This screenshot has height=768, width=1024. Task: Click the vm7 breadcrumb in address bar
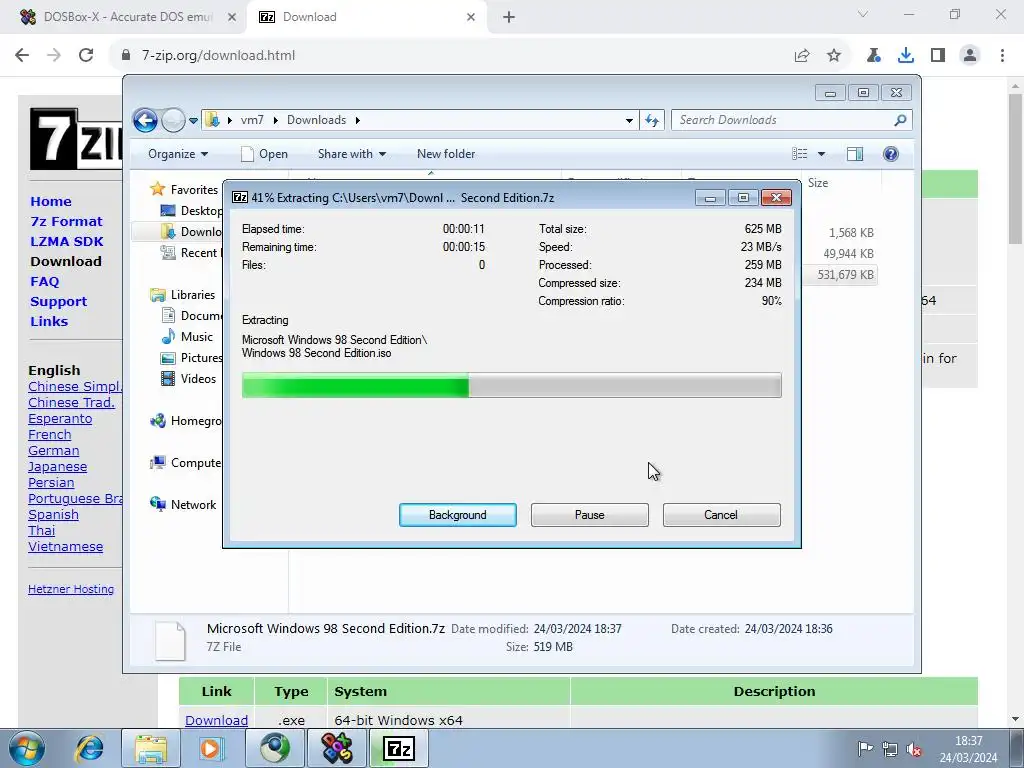(x=252, y=120)
